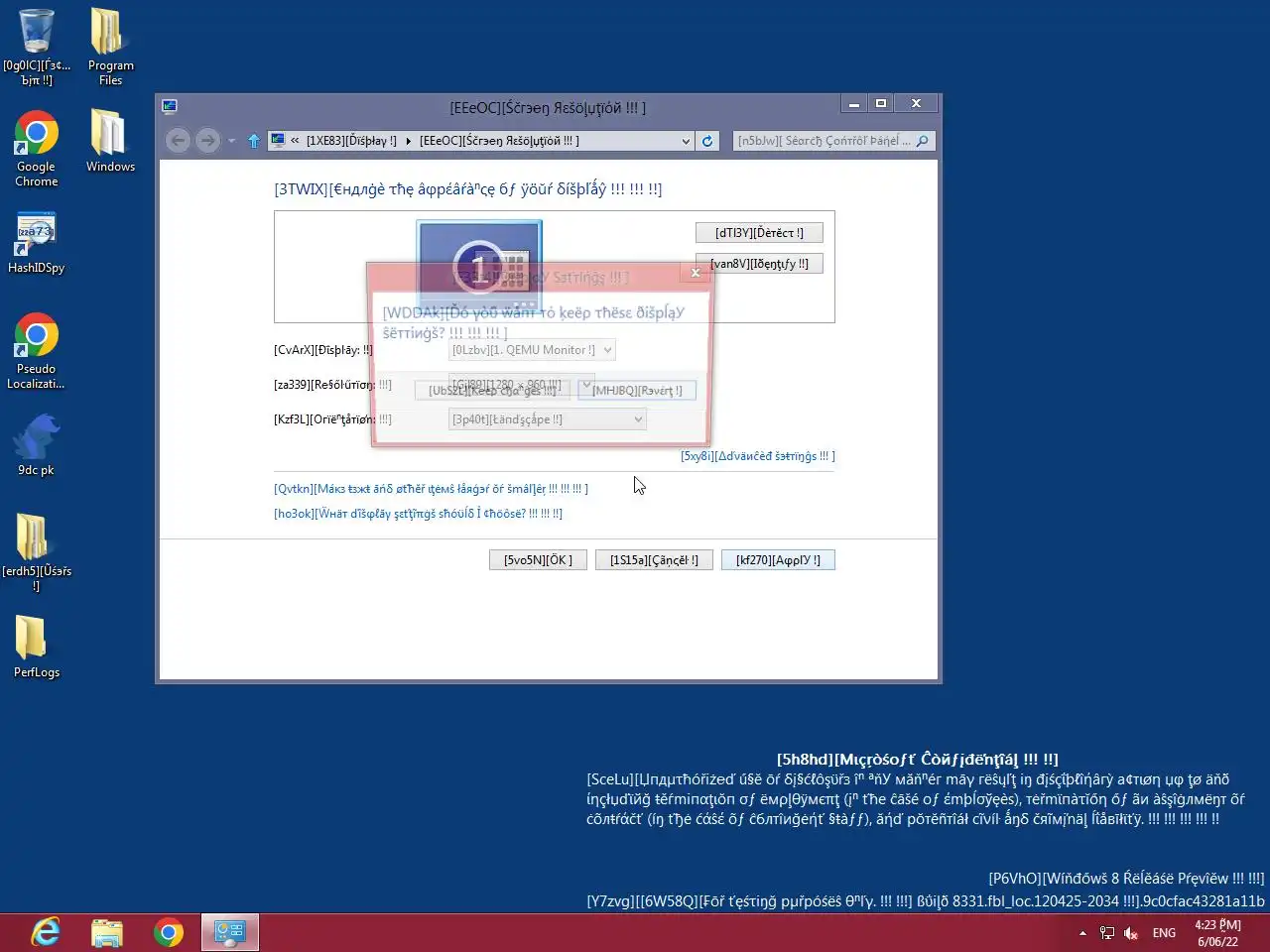Click Keep changes in the dialog
The width and height of the screenshot is (1270, 952).
tap(492, 391)
